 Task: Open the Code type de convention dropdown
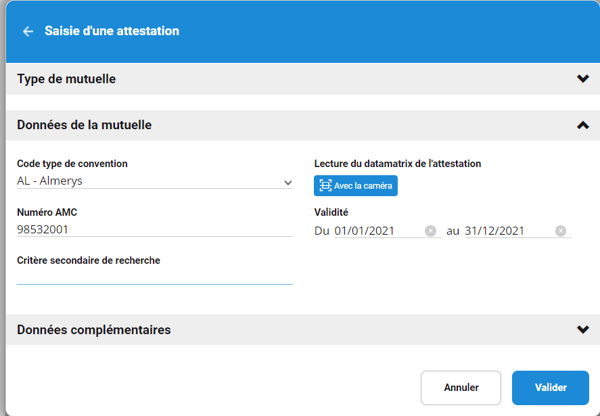155,181
